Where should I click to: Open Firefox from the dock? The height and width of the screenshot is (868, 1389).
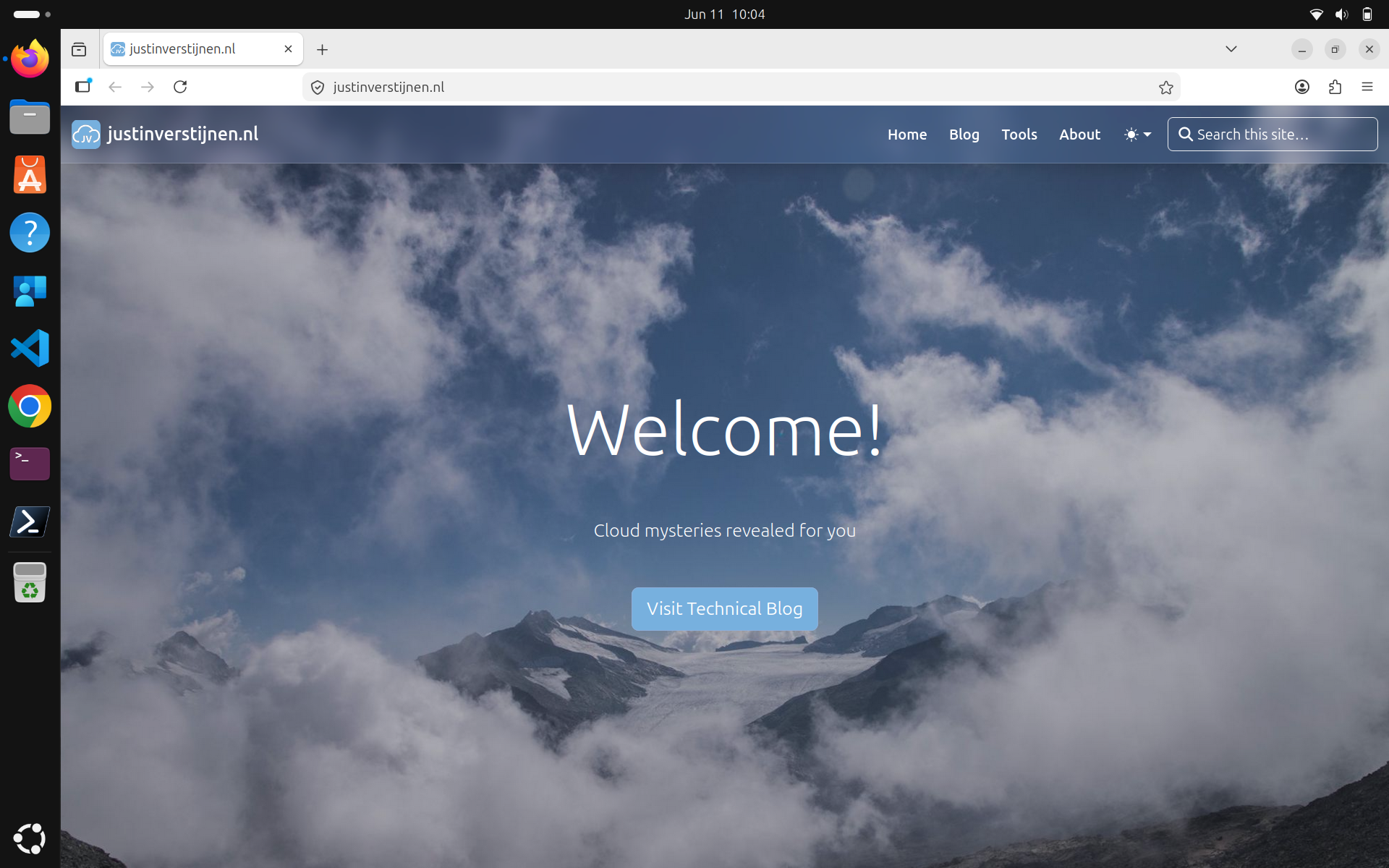[x=30, y=59]
